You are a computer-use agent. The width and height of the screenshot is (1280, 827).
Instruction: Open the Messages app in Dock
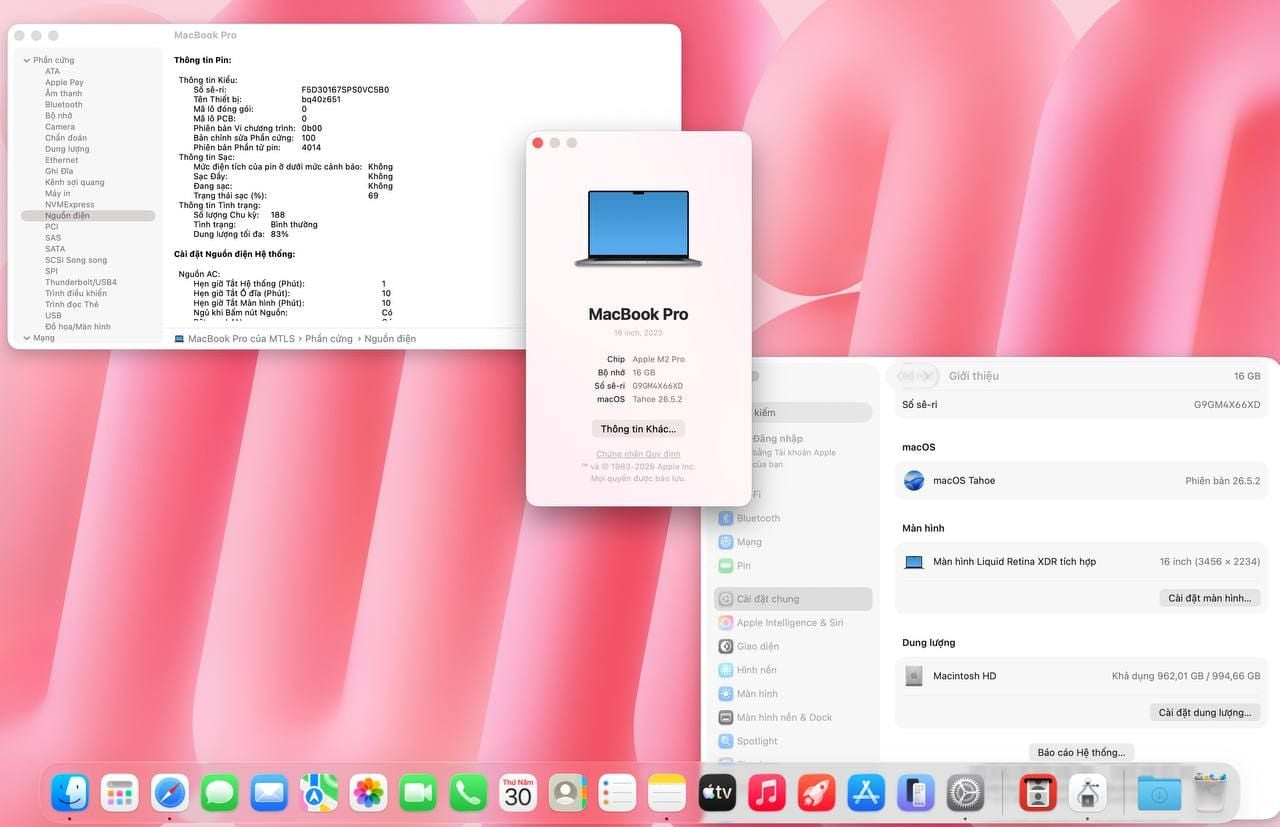[219, 793]
